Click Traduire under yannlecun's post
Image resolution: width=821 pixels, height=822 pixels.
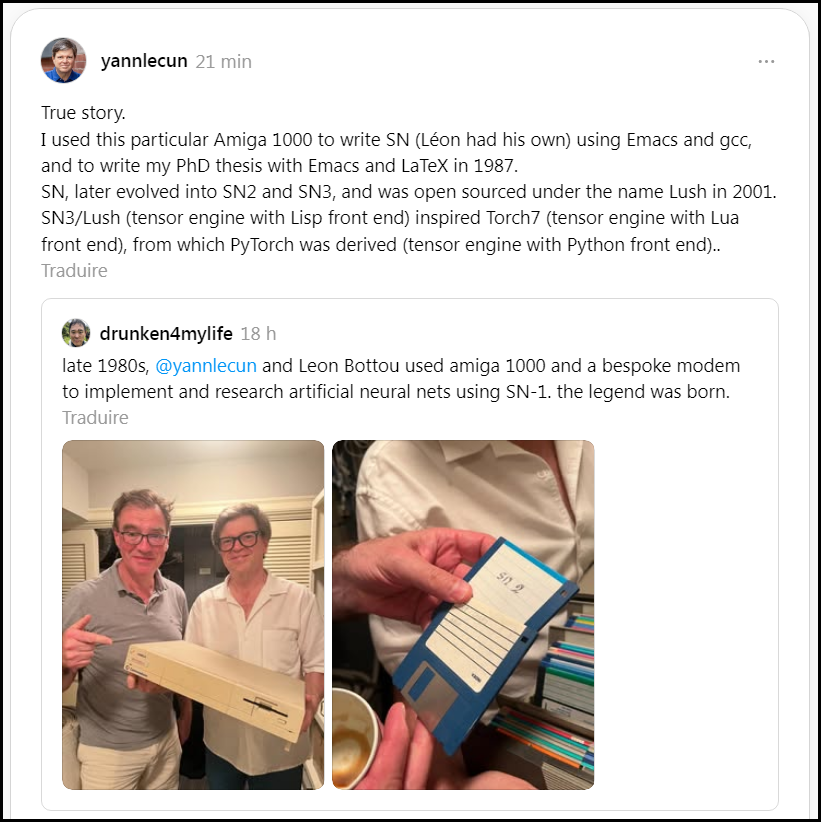coord(74,271)
